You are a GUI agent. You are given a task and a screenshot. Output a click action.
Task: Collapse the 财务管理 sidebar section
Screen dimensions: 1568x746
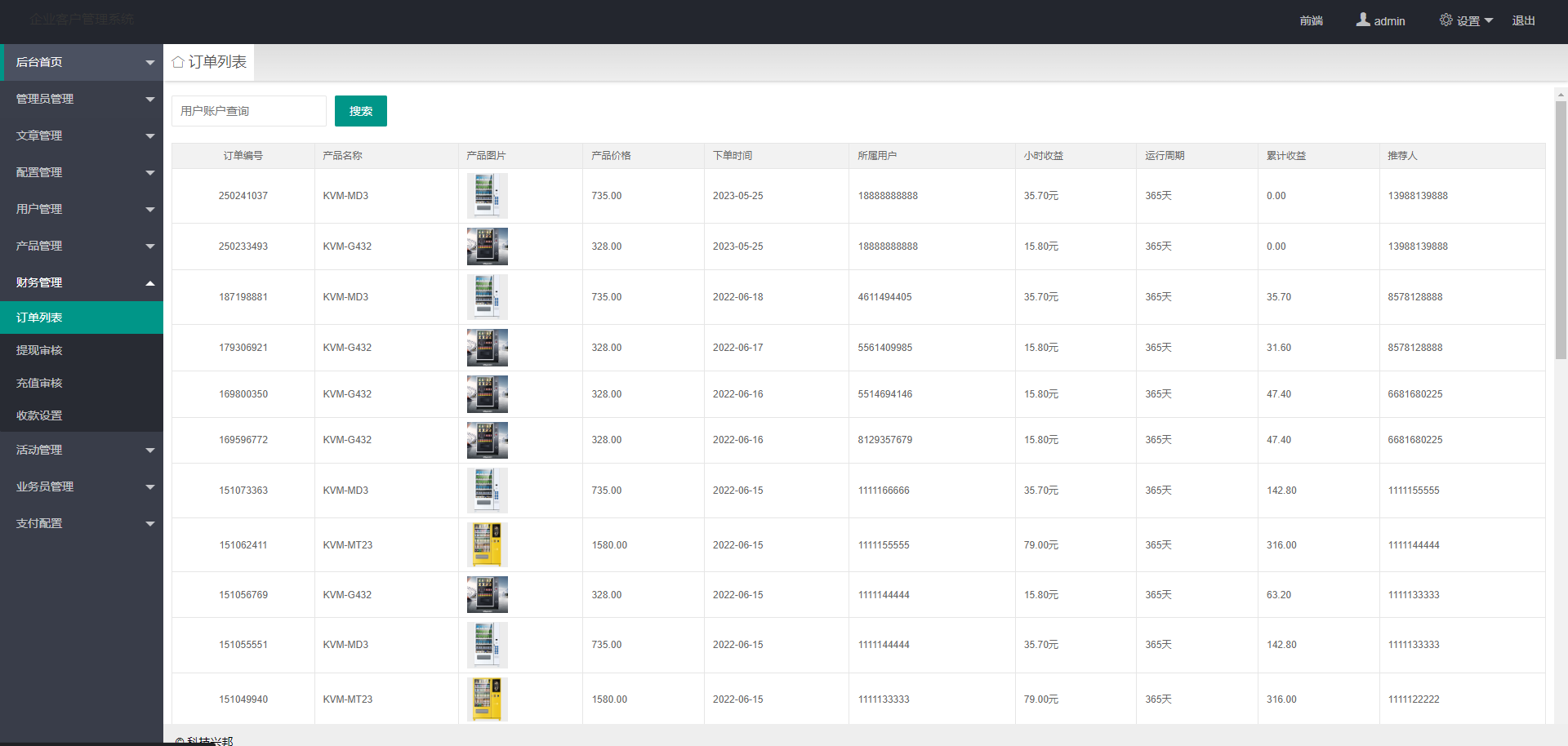[x=82, y=282]
